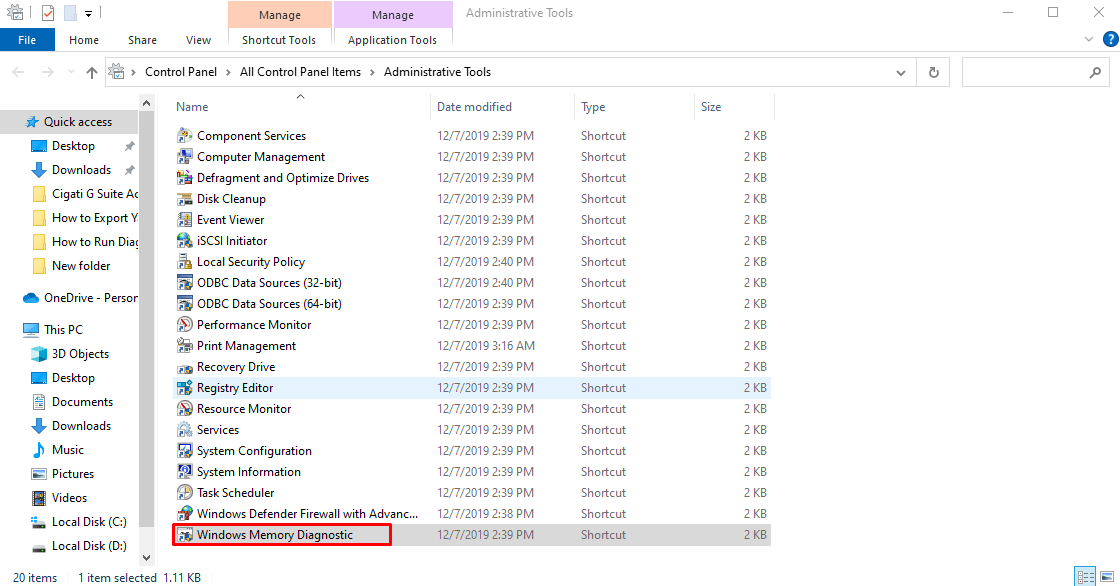1120x586 pixels.
Task: Open Local Disk (D:) drive
Action: (x=79, y=546)
